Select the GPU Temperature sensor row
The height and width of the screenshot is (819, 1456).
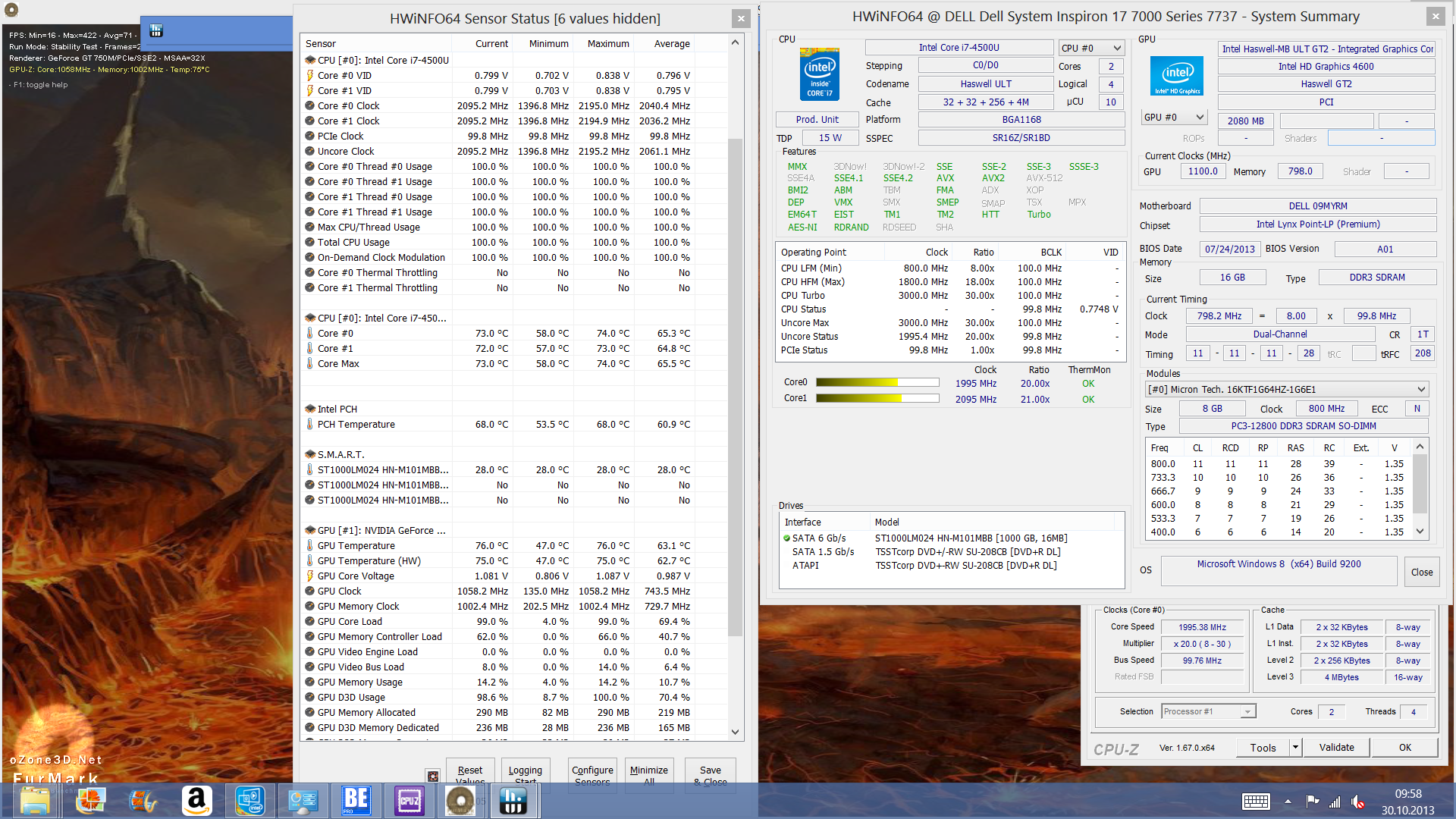(356, 546)
